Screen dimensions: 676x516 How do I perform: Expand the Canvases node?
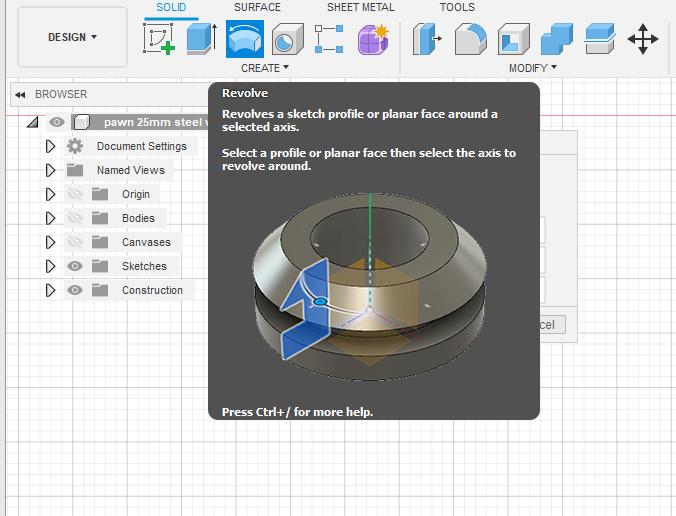(50, 242)
